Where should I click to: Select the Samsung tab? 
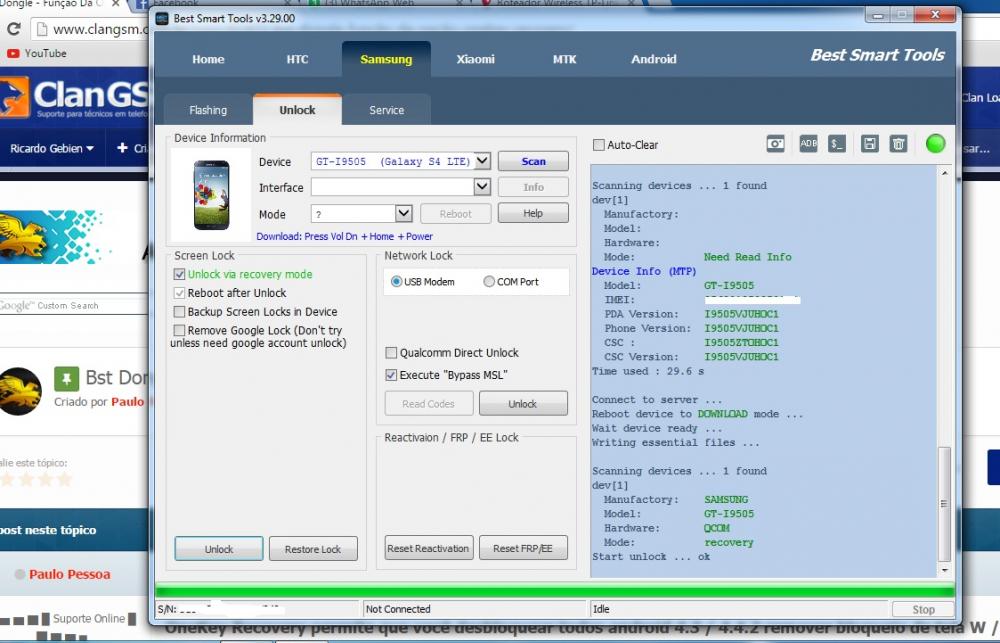(386, 59)
